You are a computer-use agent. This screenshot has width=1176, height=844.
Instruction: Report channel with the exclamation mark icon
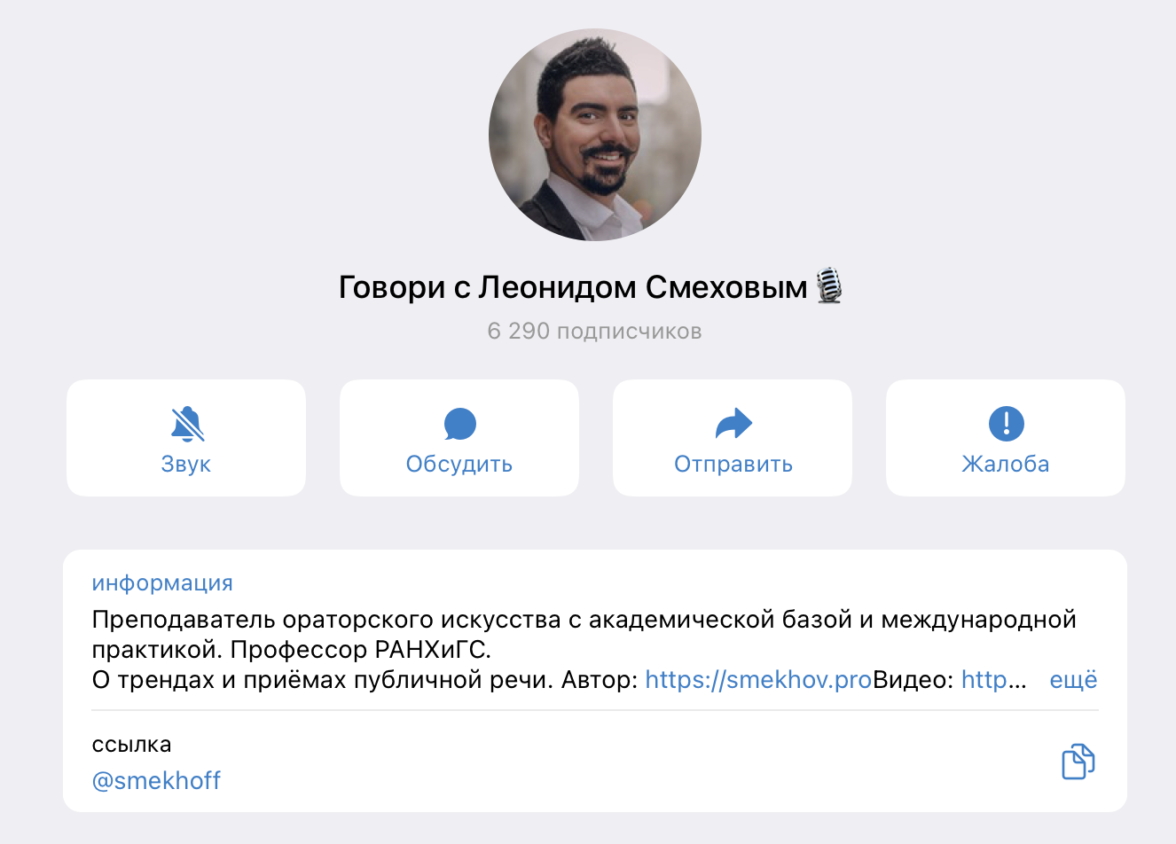[x=1006, y=424]
